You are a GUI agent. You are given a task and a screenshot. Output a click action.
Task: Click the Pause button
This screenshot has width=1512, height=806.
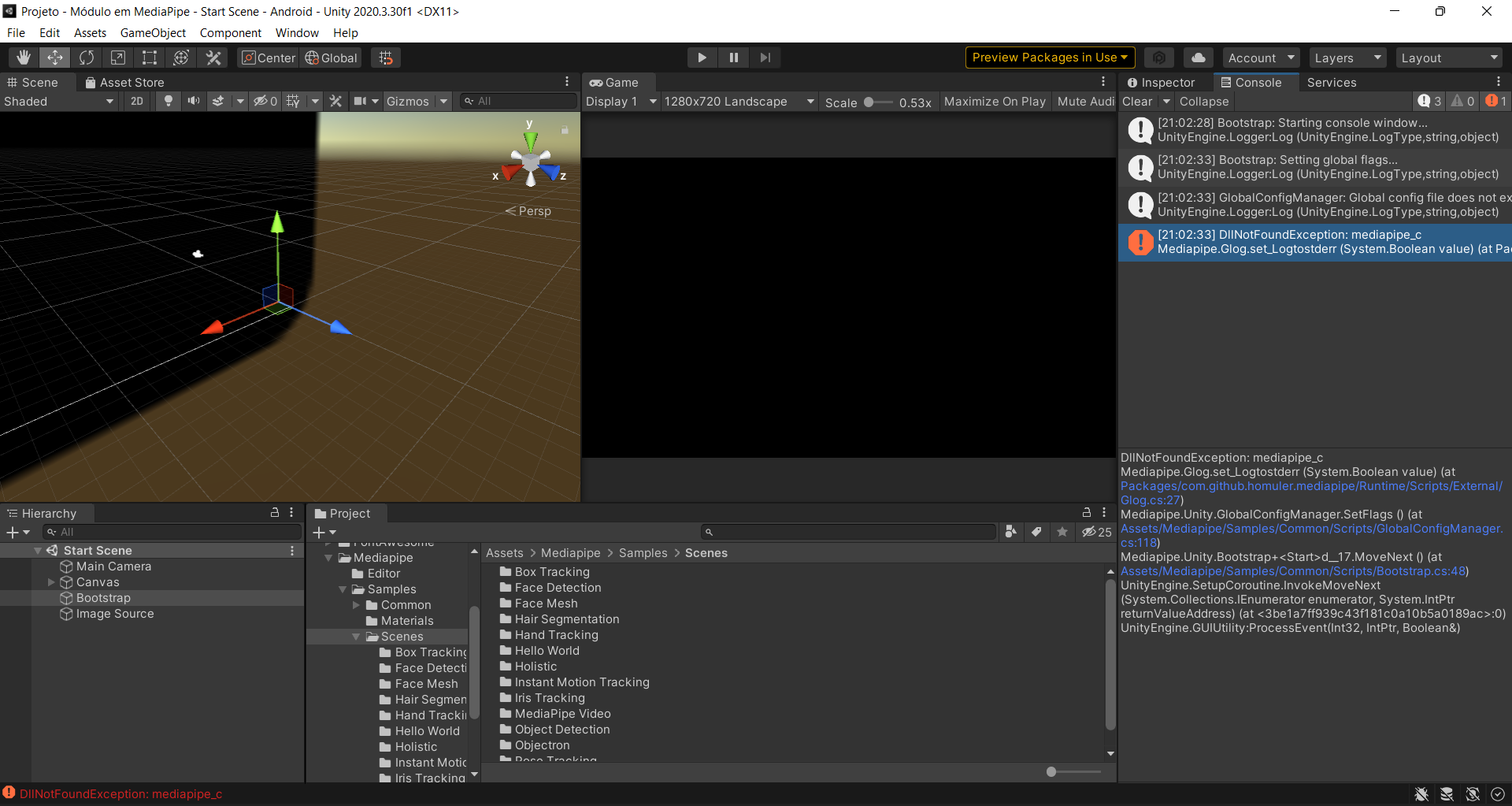point(734,58)
